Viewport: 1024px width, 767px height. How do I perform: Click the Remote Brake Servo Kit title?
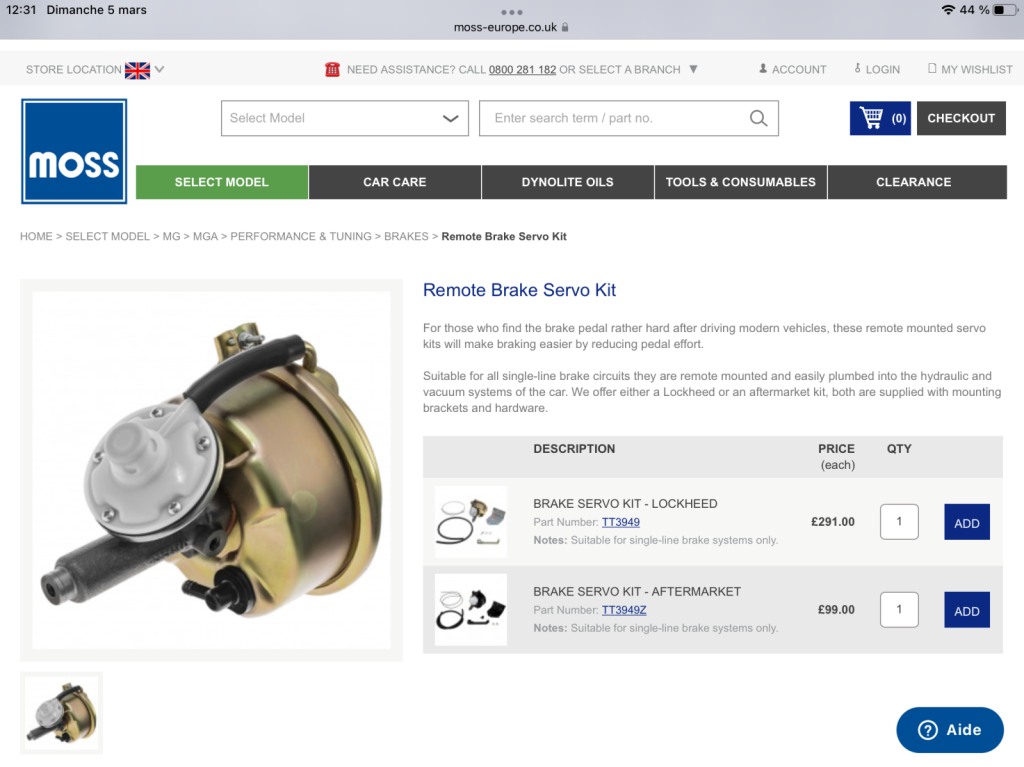[519, 290]
